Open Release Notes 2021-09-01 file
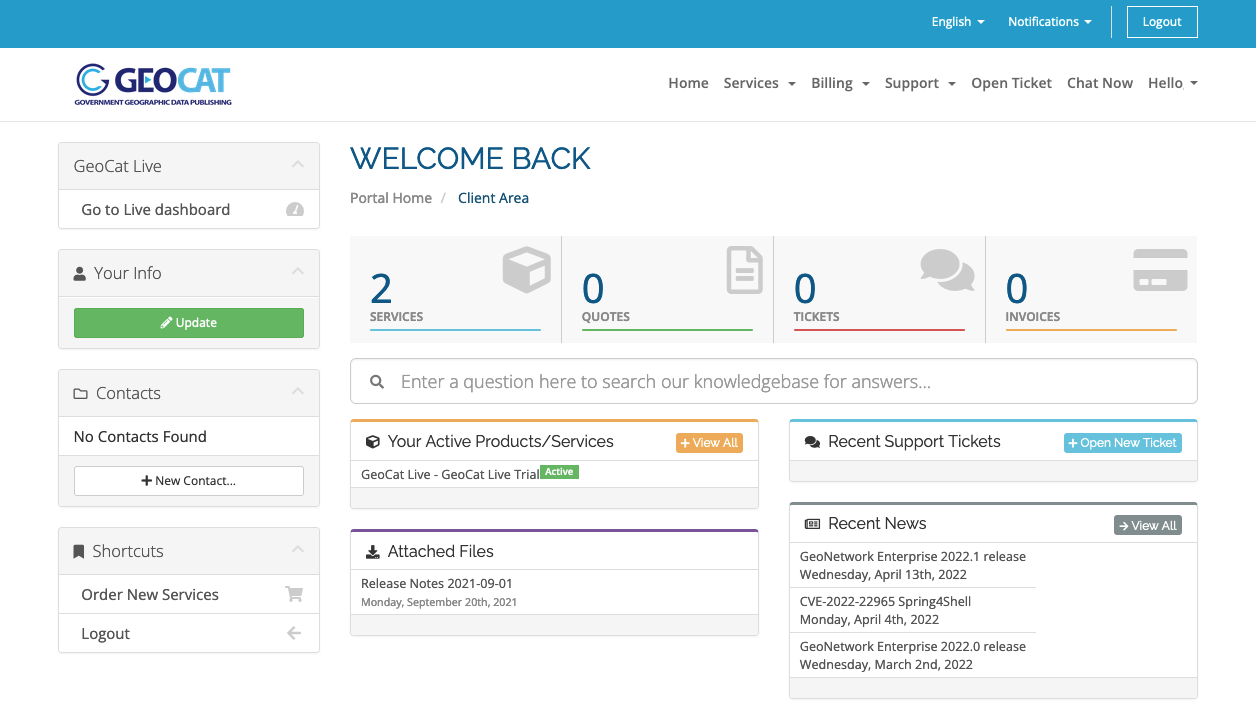 [554, 592]
